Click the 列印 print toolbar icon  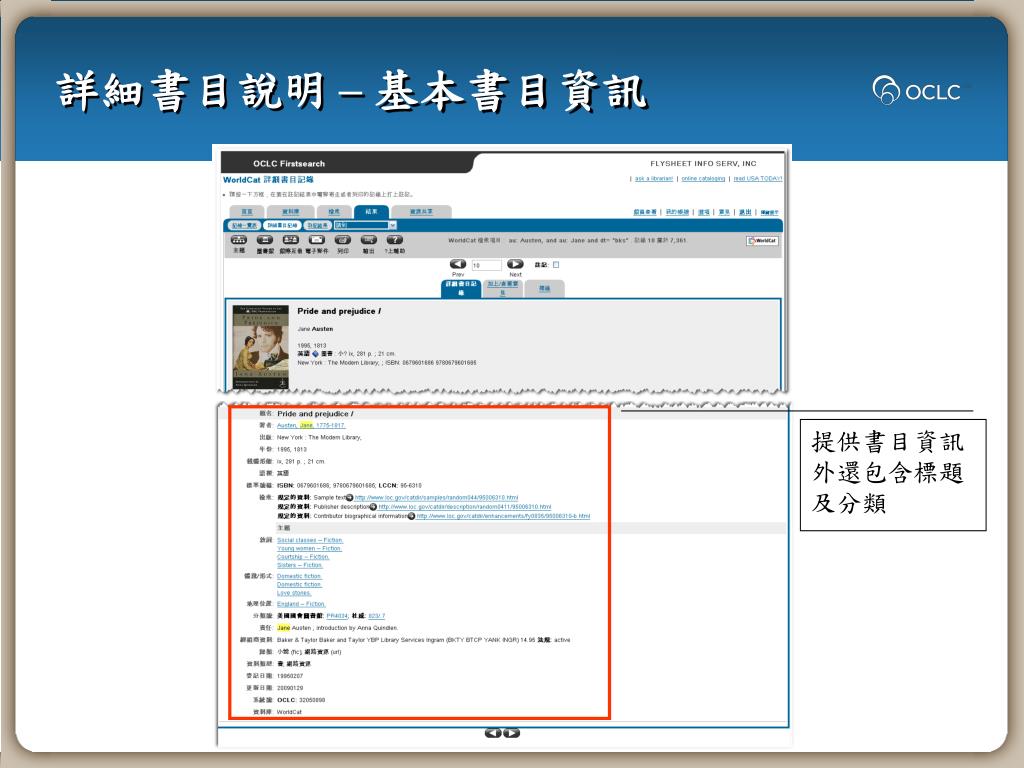[x=343, y=240]
